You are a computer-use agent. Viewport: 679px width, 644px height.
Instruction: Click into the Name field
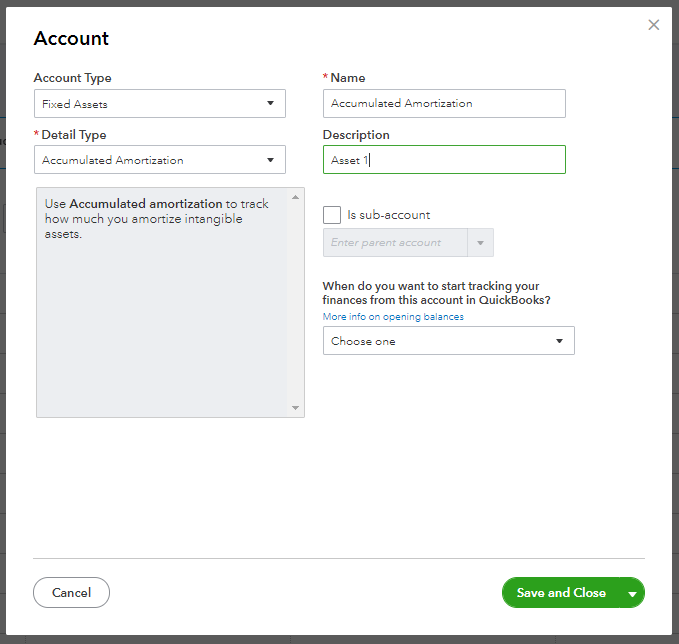(444, 104)
